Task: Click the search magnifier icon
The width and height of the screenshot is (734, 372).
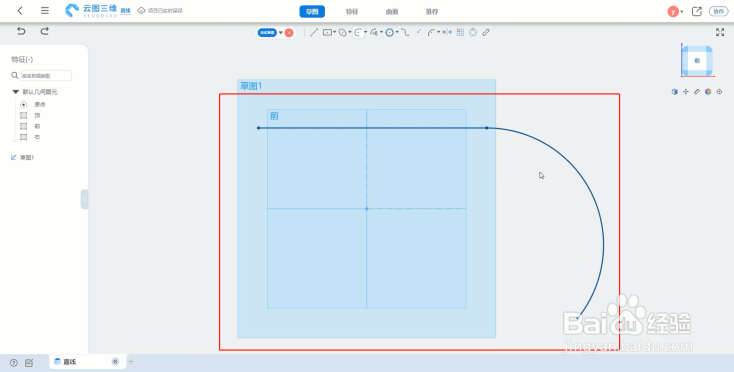Action: [15, 75]
